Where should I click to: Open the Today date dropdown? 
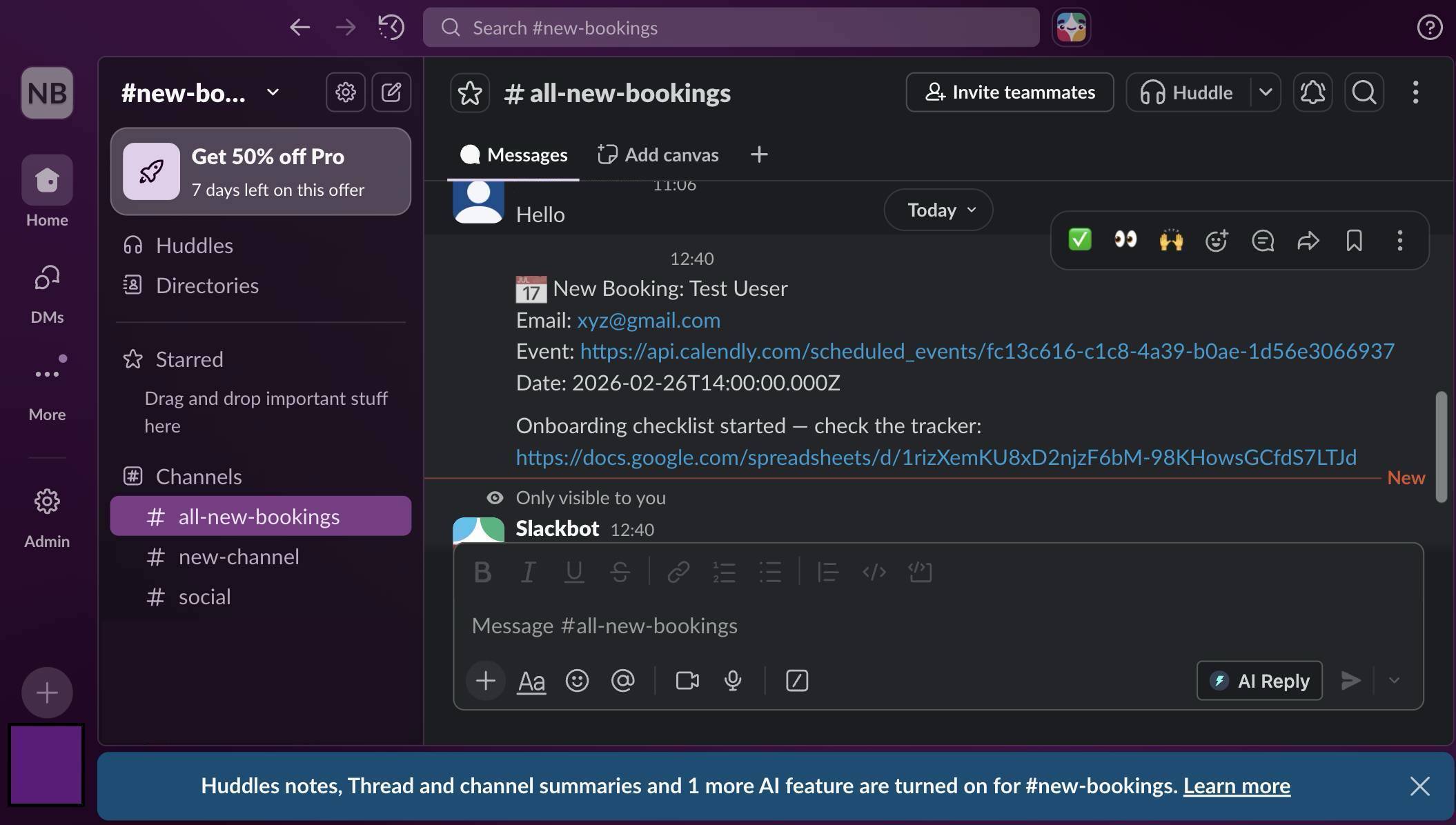pos(937,210)
